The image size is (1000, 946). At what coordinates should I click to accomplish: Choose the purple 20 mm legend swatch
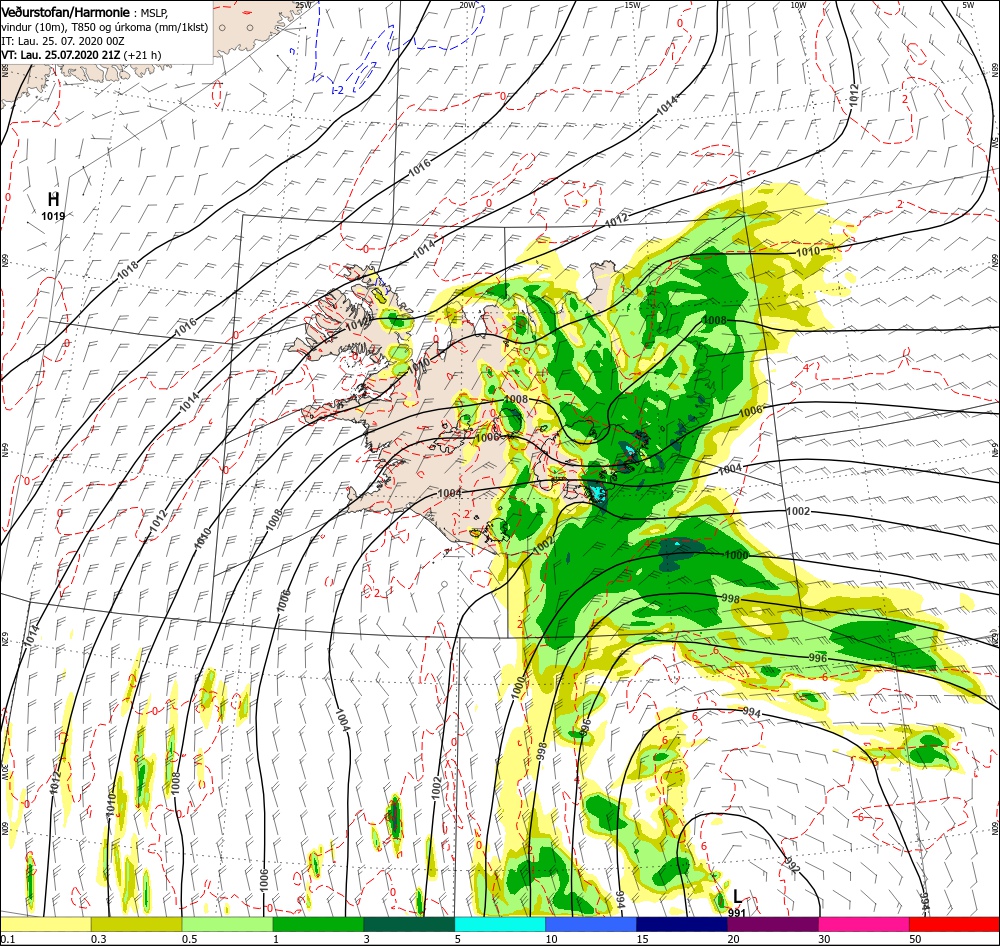tap(772, 924)
